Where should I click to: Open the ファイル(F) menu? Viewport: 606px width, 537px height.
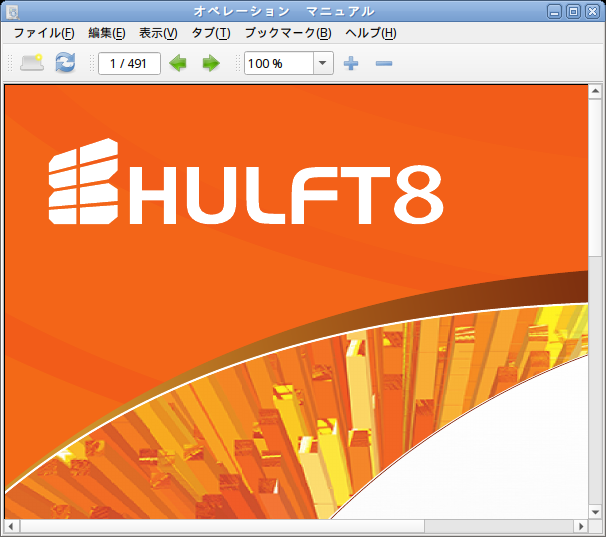44,33
